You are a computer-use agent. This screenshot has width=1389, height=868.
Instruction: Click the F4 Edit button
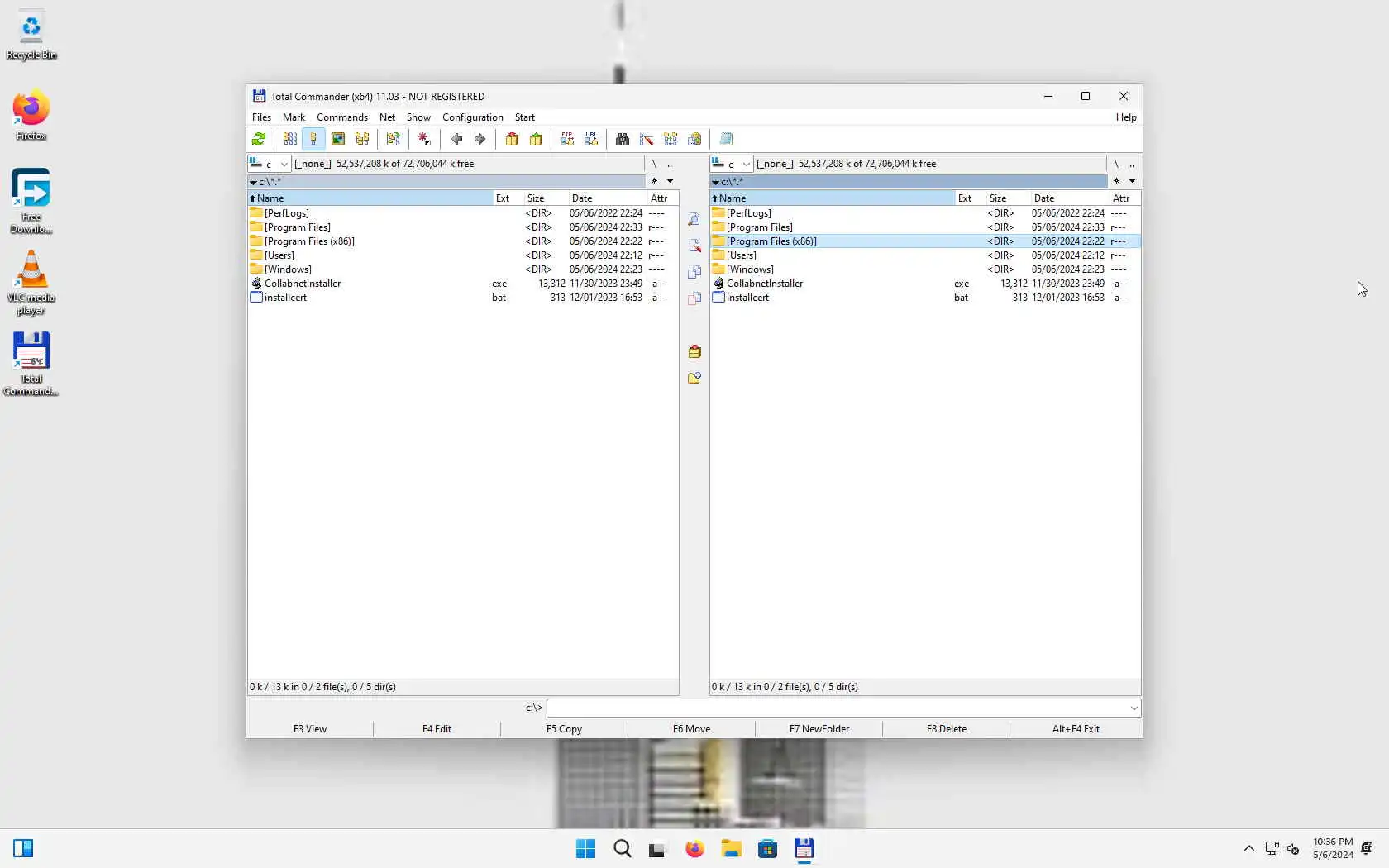(437, 729)
